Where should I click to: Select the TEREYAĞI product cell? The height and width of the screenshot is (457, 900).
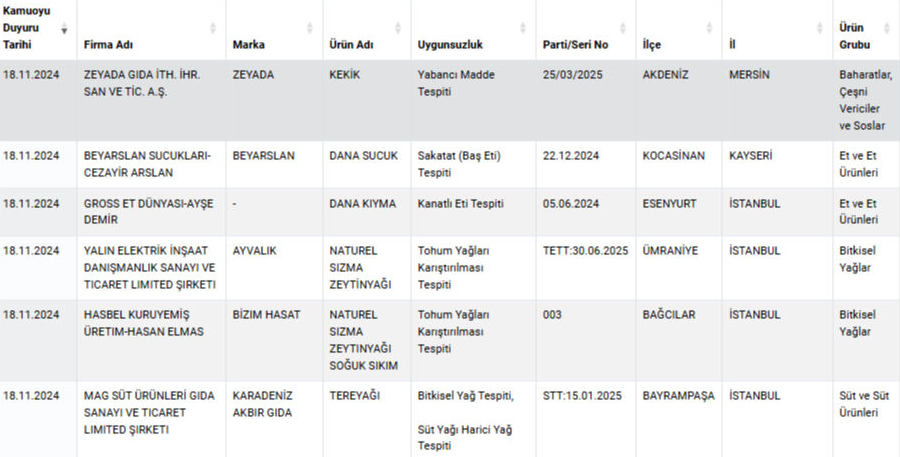[355, 396]
